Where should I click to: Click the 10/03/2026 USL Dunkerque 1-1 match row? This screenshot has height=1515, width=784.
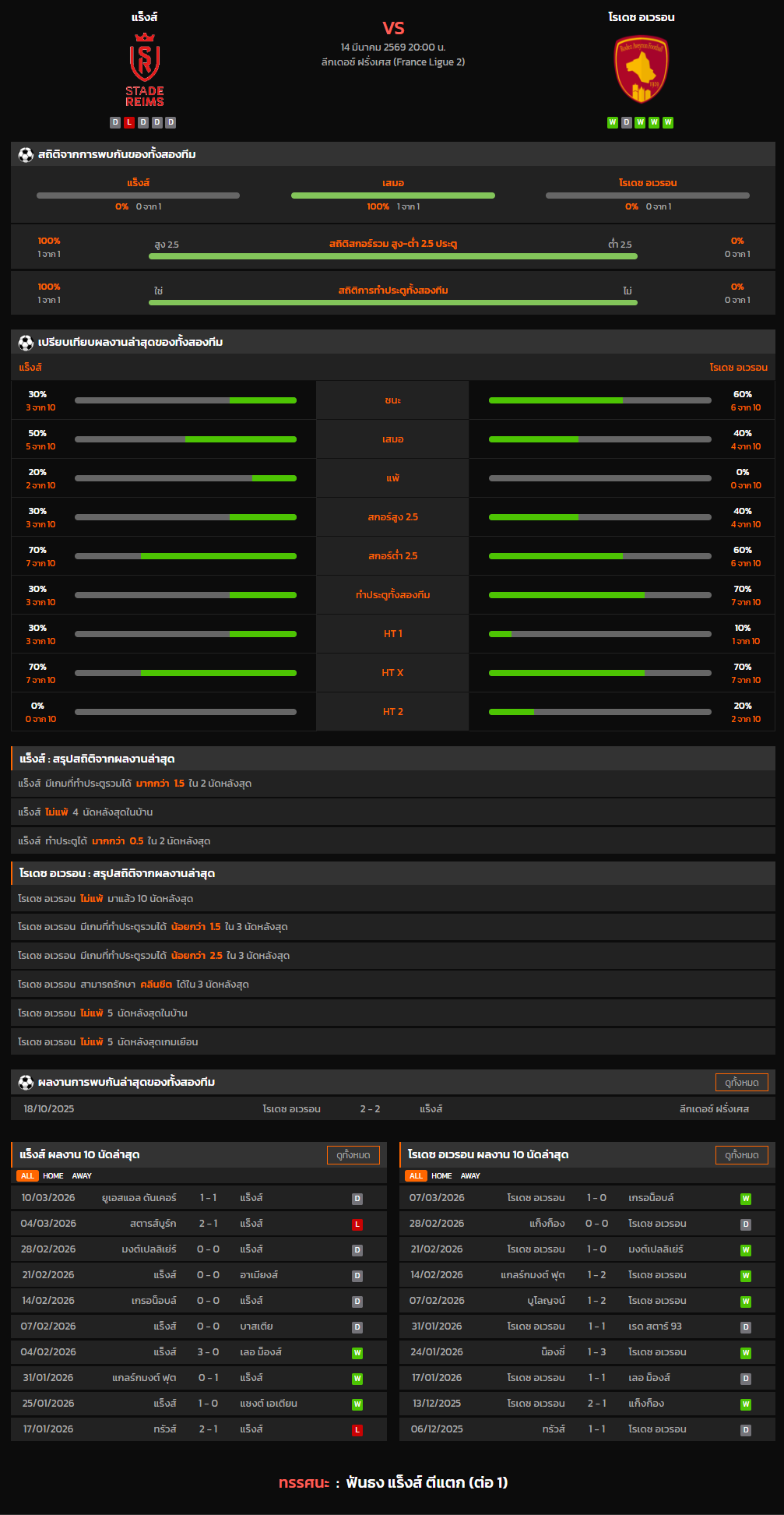click(199, 1198)
